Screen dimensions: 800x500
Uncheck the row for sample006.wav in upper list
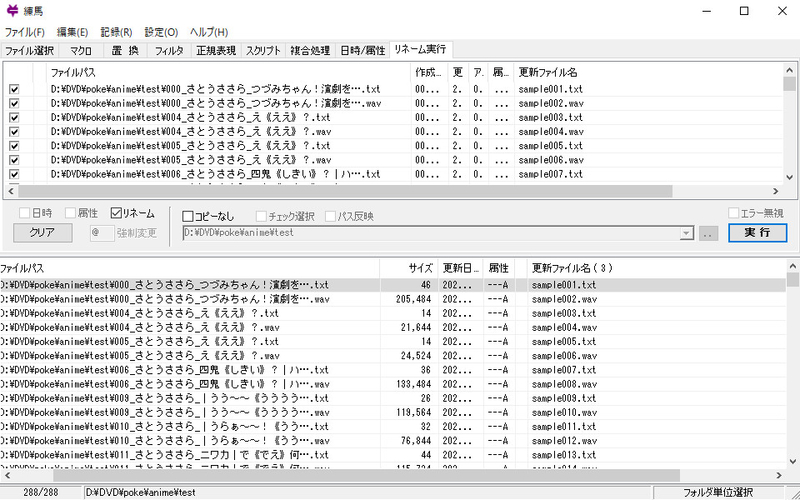[x=14, y=160]
